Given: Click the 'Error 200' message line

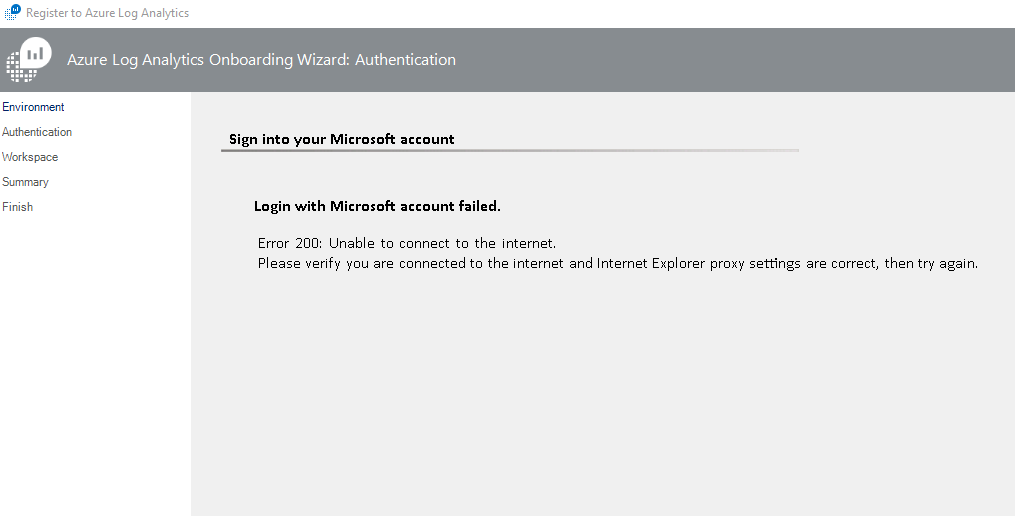Looking at the screenshot, I should (407, 243).
